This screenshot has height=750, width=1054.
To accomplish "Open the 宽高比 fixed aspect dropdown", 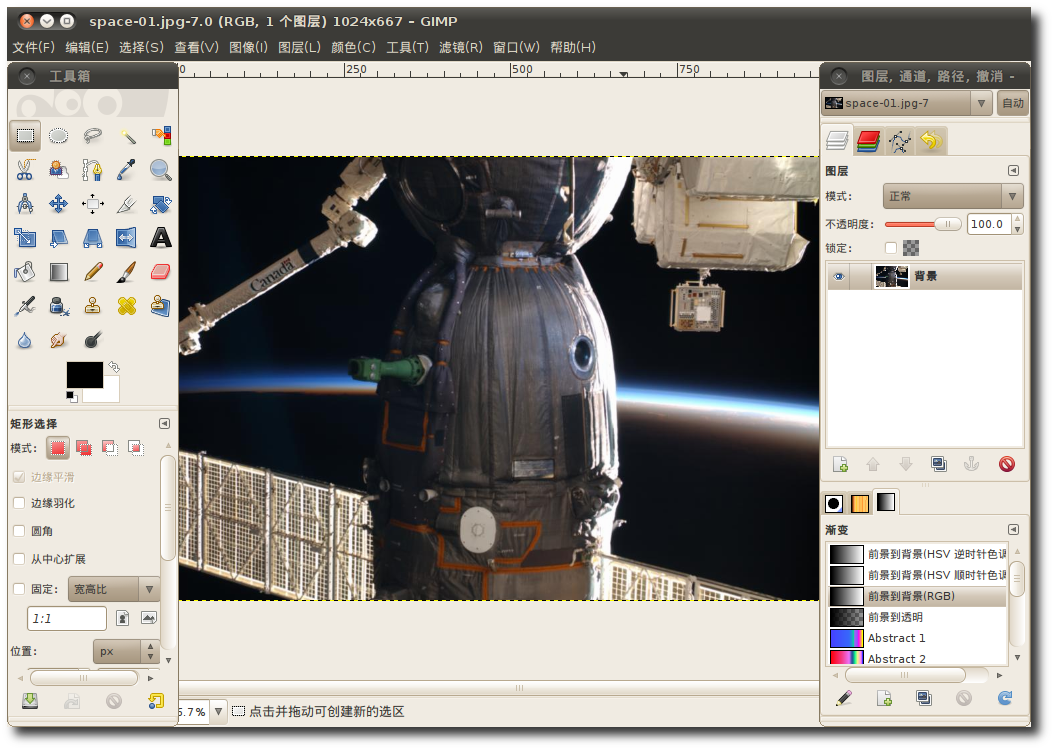I will pyautogui.click(x=113, y=590).
